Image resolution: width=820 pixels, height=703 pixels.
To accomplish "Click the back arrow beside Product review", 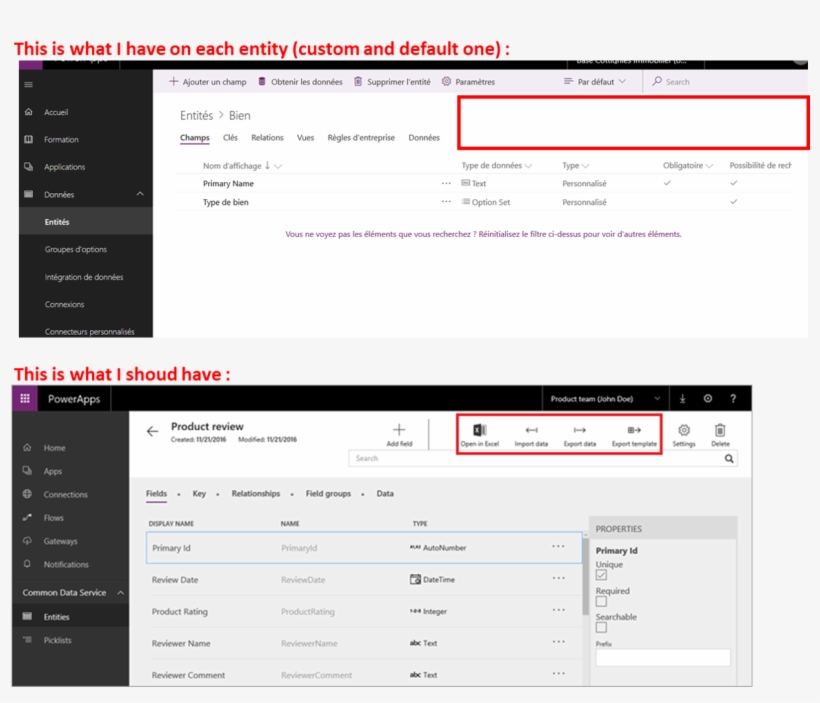I will [x=152, y=431].
